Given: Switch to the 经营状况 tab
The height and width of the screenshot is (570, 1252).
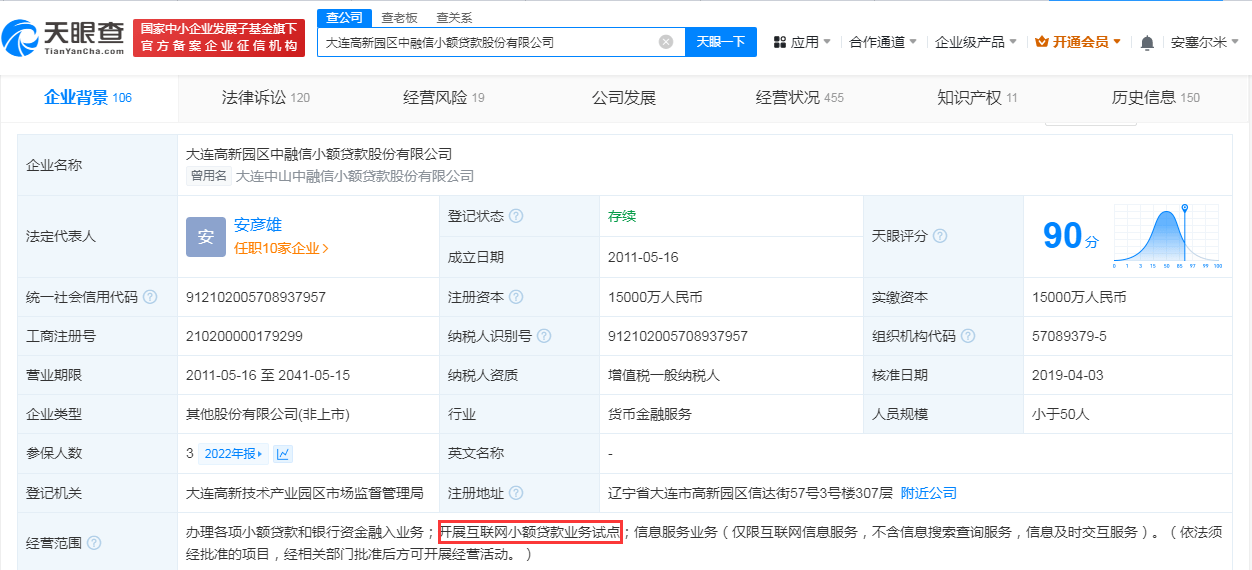Looking at the screenshot, I should click(x=799, y=97).
